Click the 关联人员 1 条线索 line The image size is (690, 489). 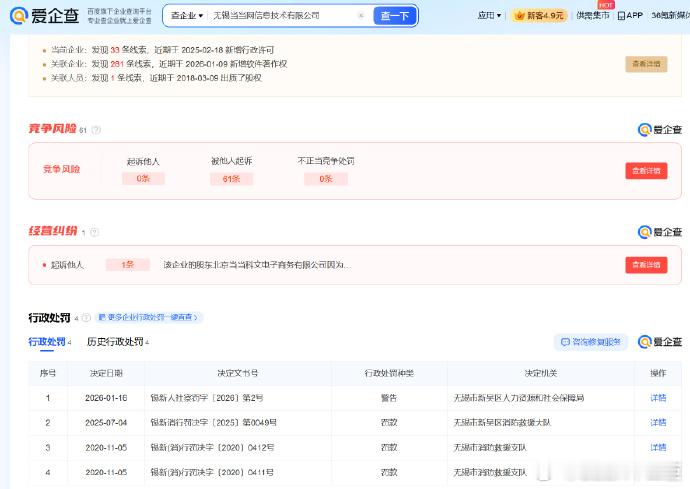coord(156,78)
